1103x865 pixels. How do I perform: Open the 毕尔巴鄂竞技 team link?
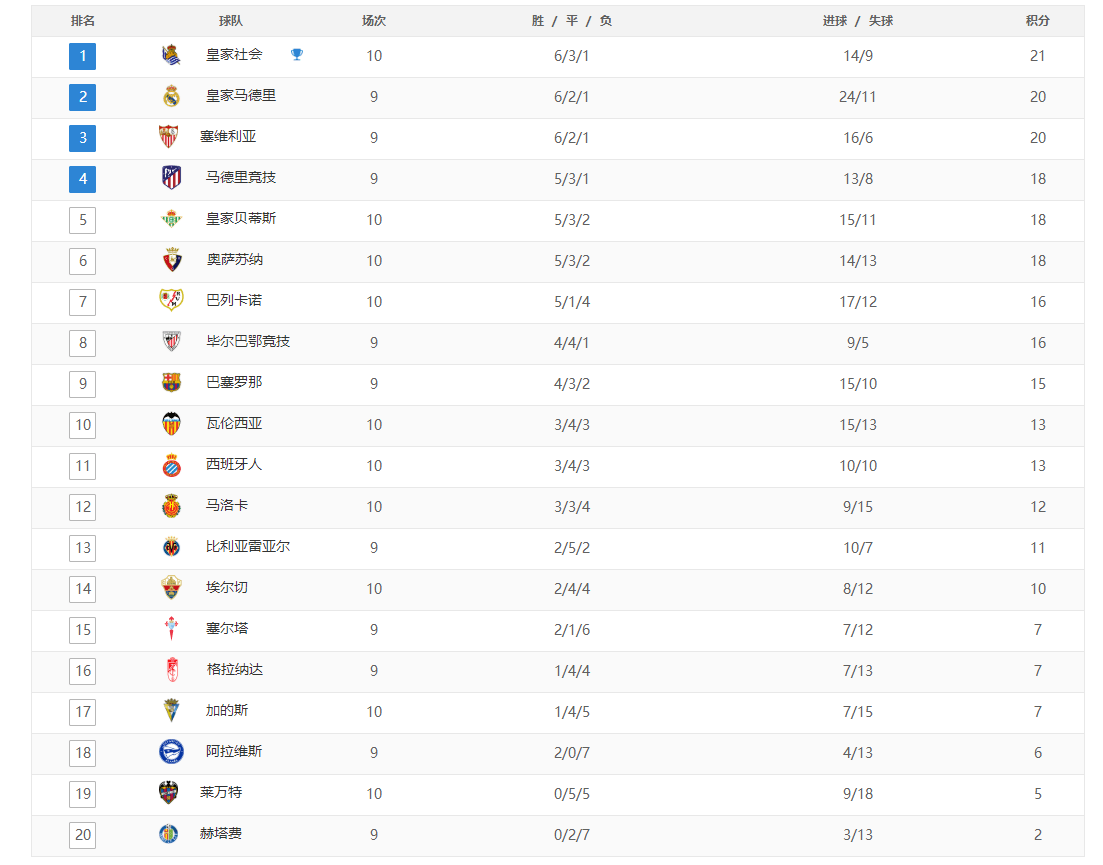pyautogui.click(x=248, y=342)
